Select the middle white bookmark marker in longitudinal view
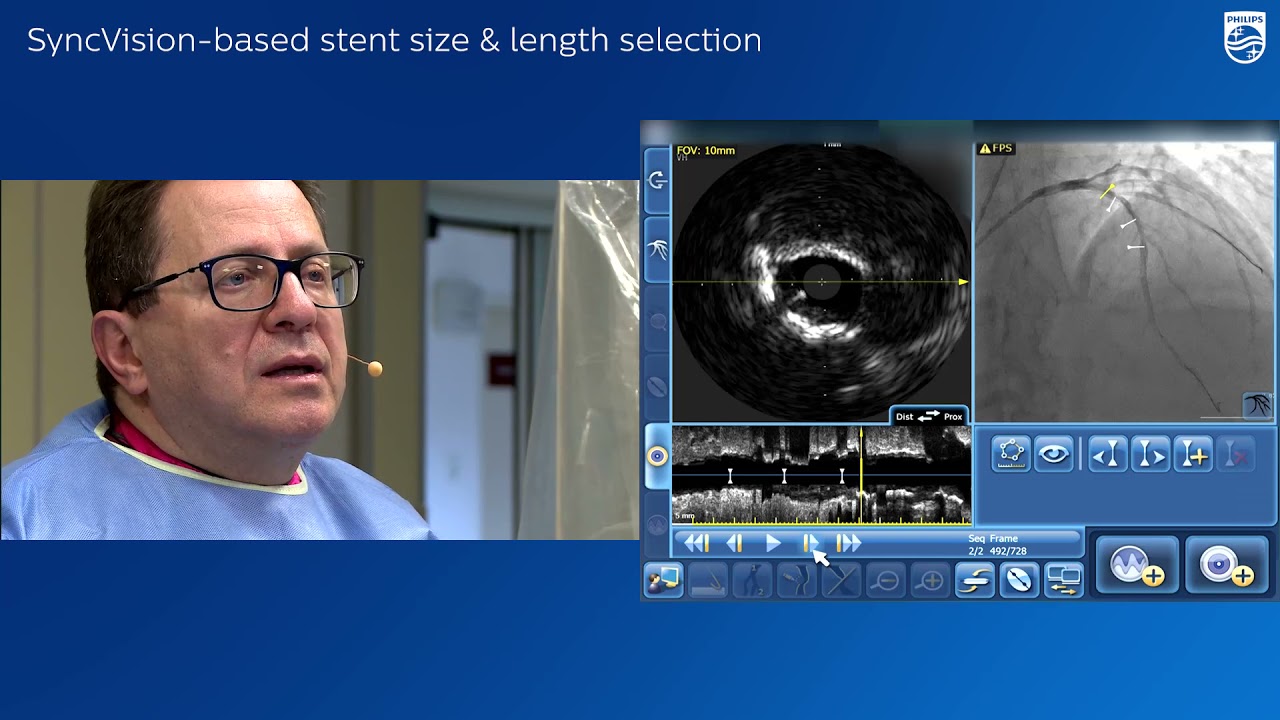This screenshot has width=1280, height=720. click(784, 474)
